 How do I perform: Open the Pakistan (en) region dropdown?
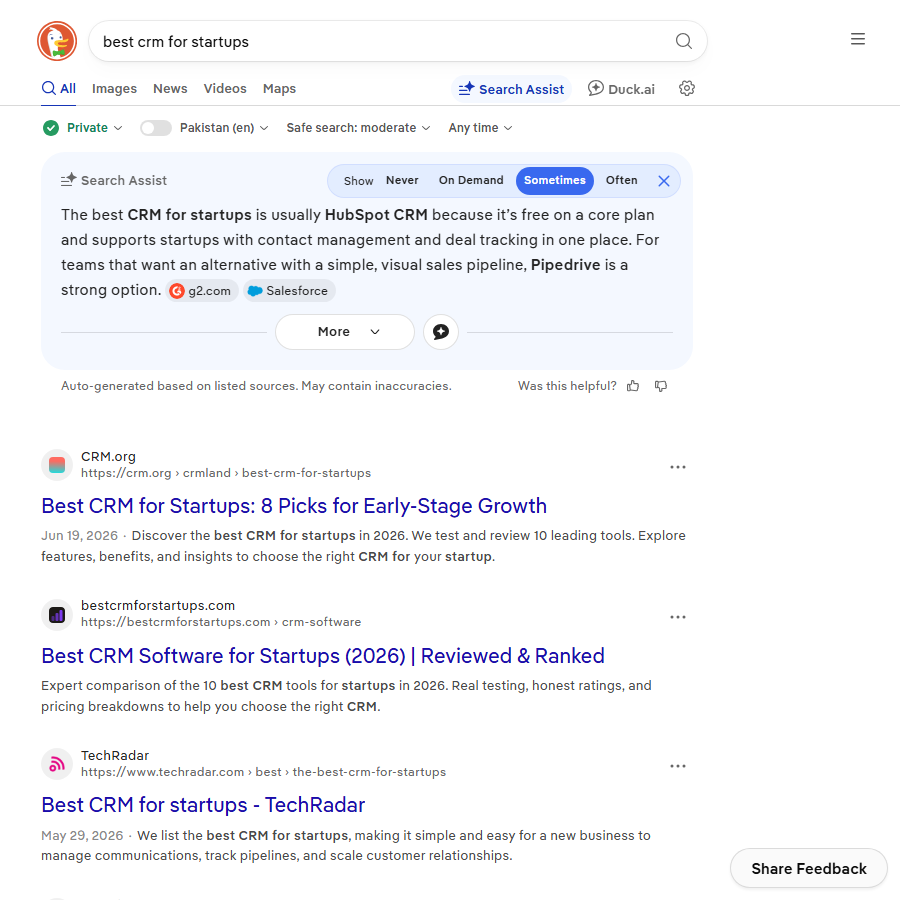[224, 128]
